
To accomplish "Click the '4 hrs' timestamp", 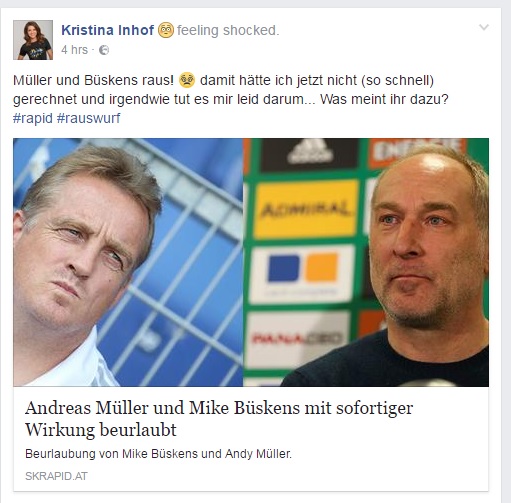I will click(x=74, y=50).
